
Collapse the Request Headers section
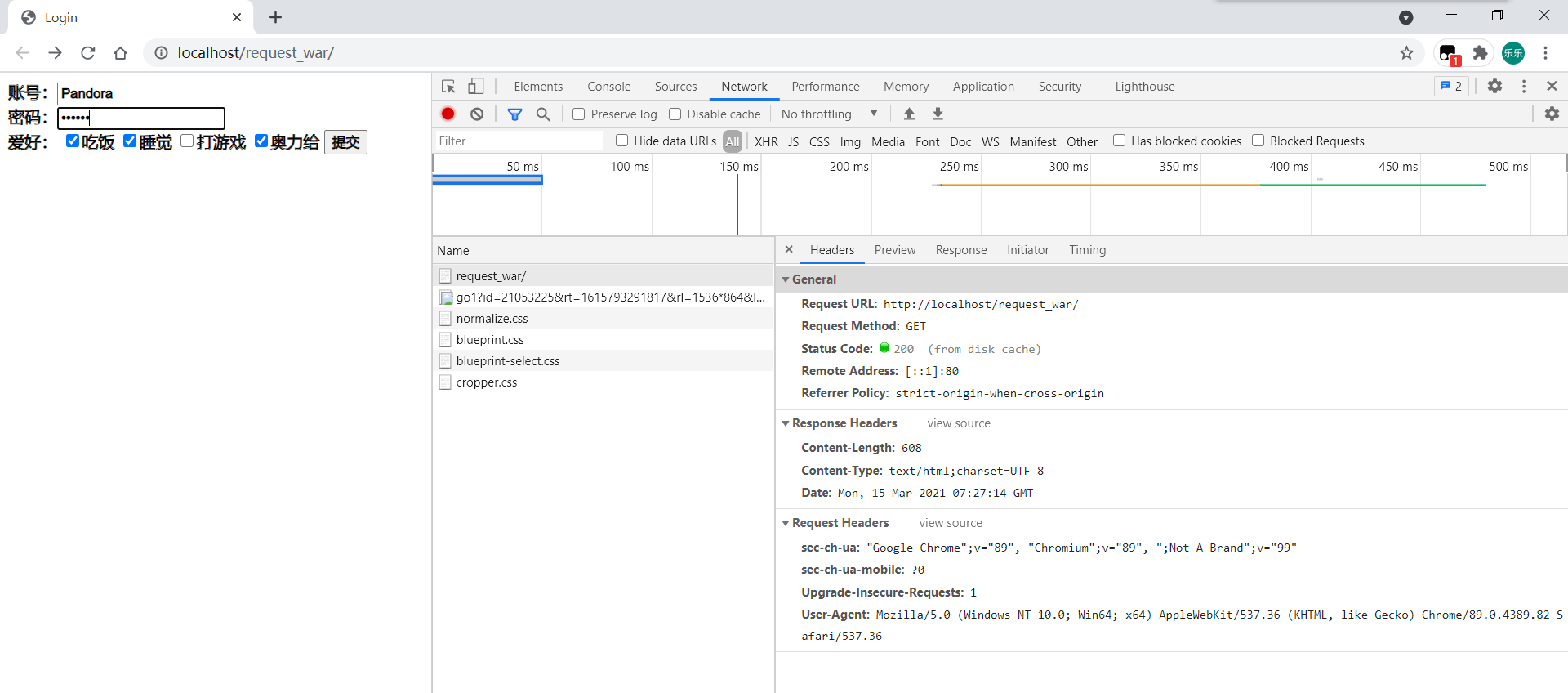786,523
